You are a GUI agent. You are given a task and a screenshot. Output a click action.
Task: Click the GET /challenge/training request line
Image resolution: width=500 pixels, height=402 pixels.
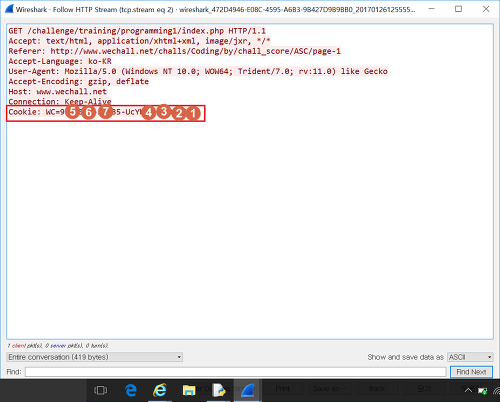pyautogui.click(x=137, y=31)
